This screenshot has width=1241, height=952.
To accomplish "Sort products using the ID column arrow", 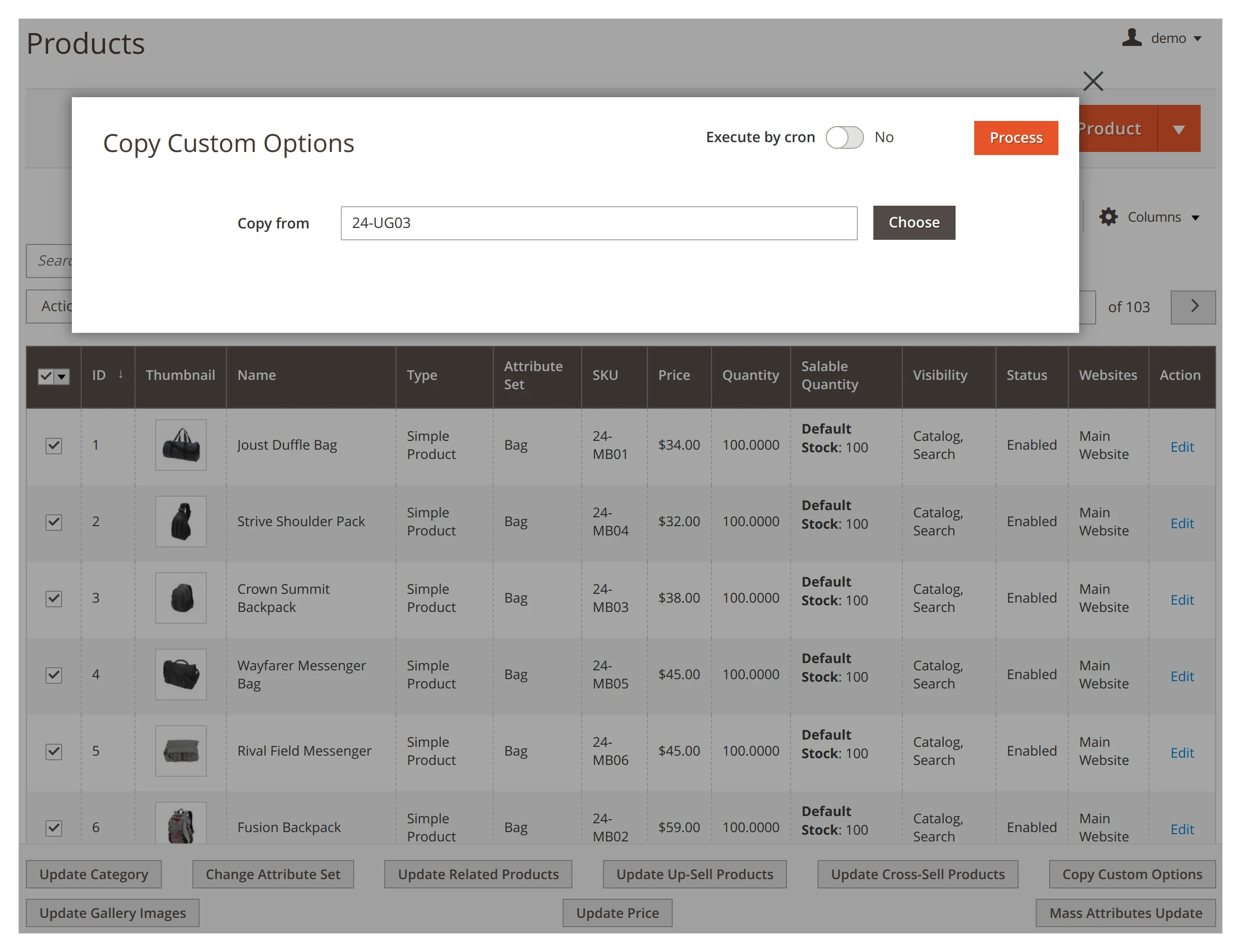I will point(120,375).
